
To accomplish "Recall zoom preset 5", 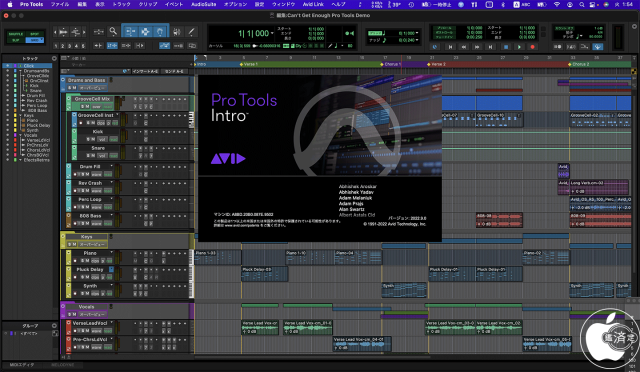I will (x=83, y=46).
